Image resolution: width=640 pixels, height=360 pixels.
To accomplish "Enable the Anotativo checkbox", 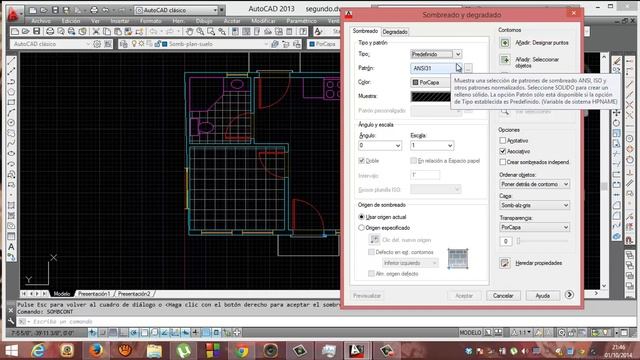I will [502, 140].
